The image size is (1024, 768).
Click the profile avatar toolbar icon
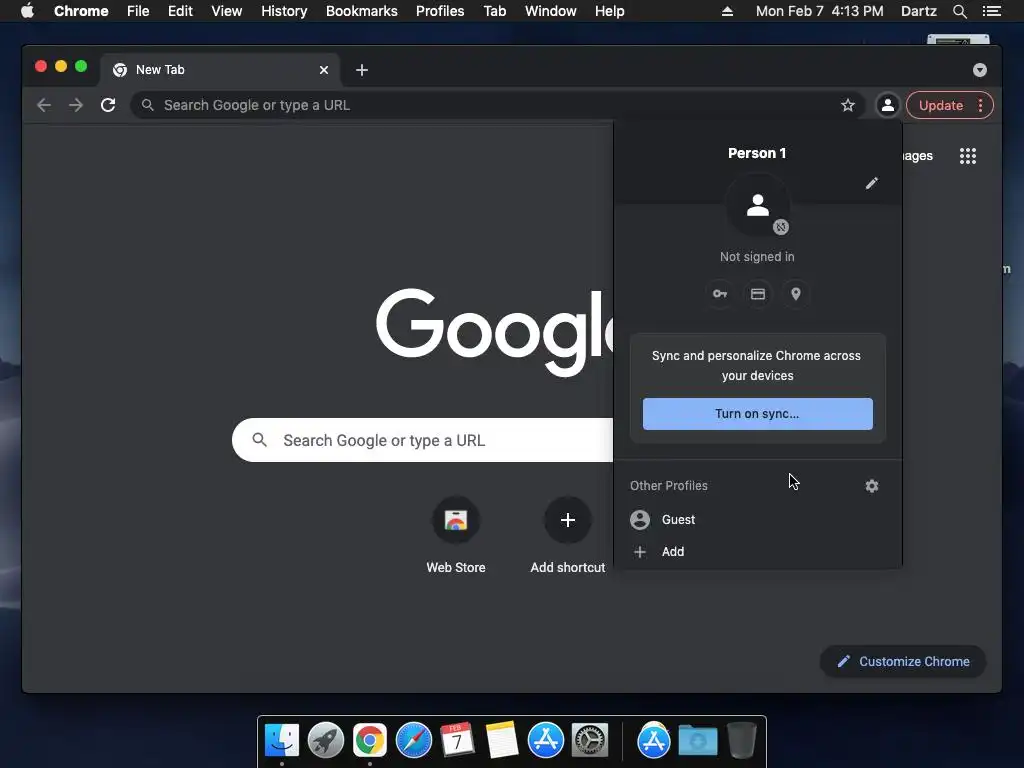[x=888, y=105]
